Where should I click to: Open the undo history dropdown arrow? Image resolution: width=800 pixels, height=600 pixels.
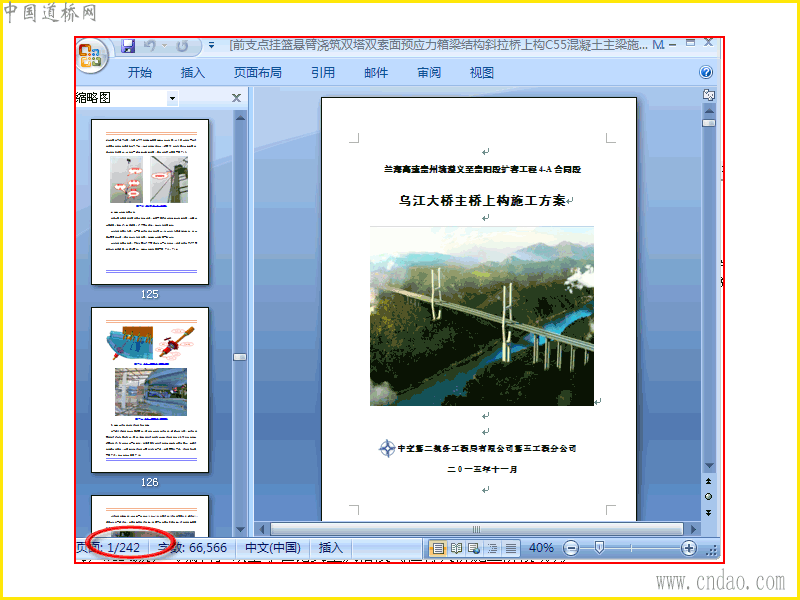click(x=164, y=46)
